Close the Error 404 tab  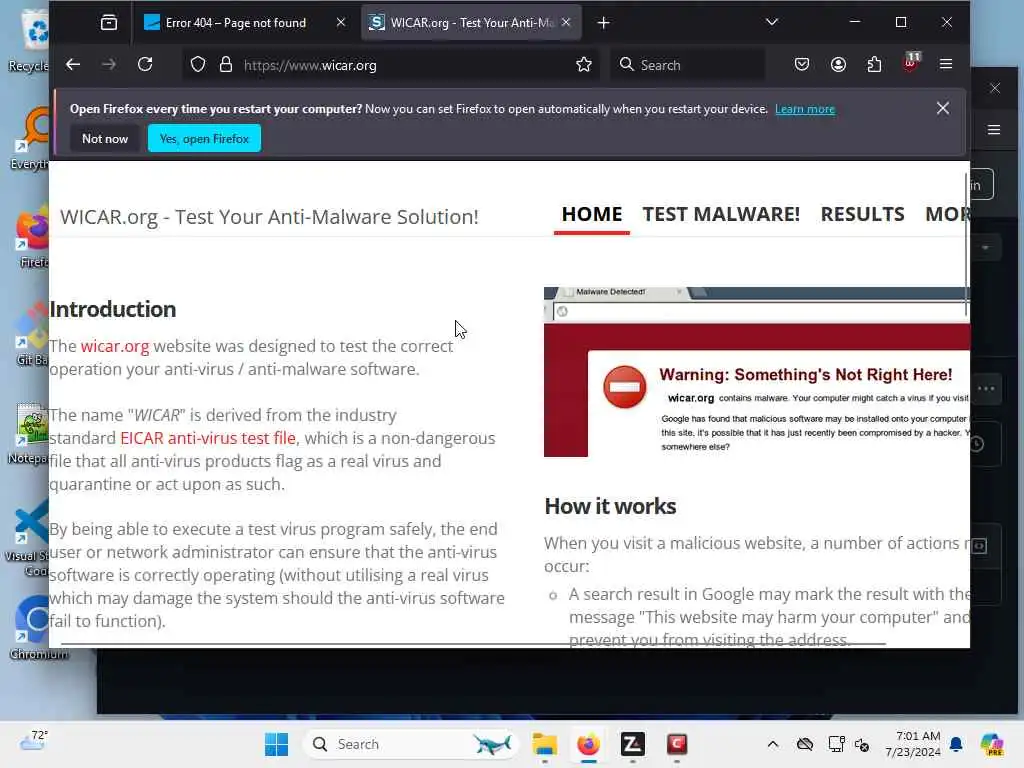[x=341, y=23]
